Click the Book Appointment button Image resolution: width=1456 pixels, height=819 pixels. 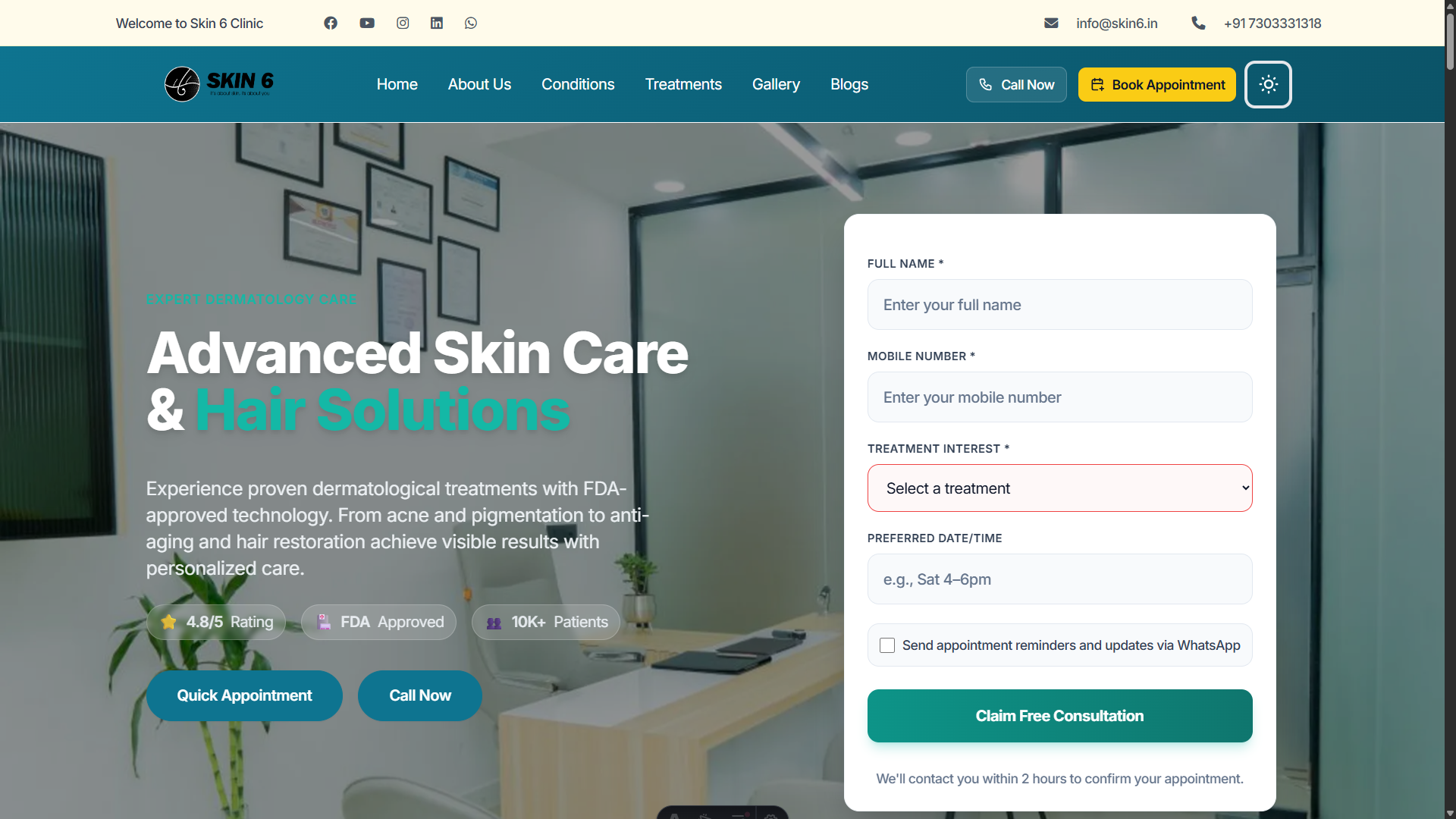pyautogui.click(x=1157, y=84)
